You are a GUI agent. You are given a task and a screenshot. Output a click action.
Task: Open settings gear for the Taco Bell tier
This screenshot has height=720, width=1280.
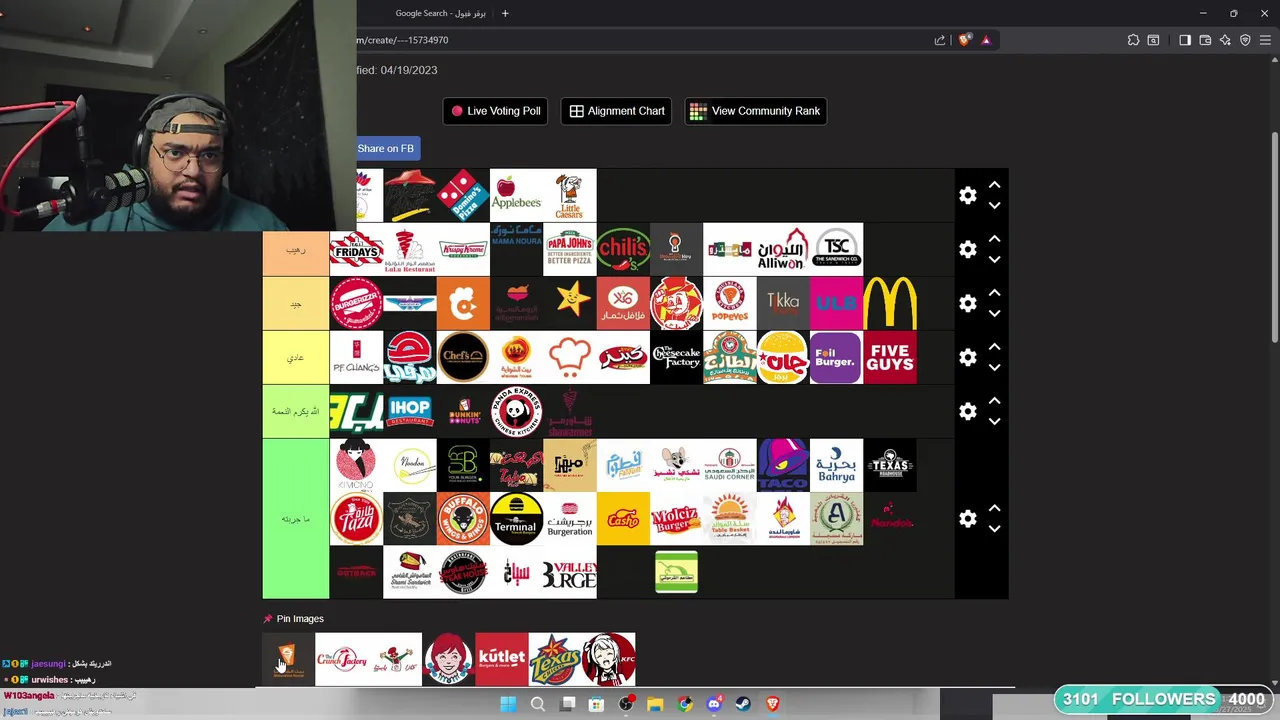967,519
